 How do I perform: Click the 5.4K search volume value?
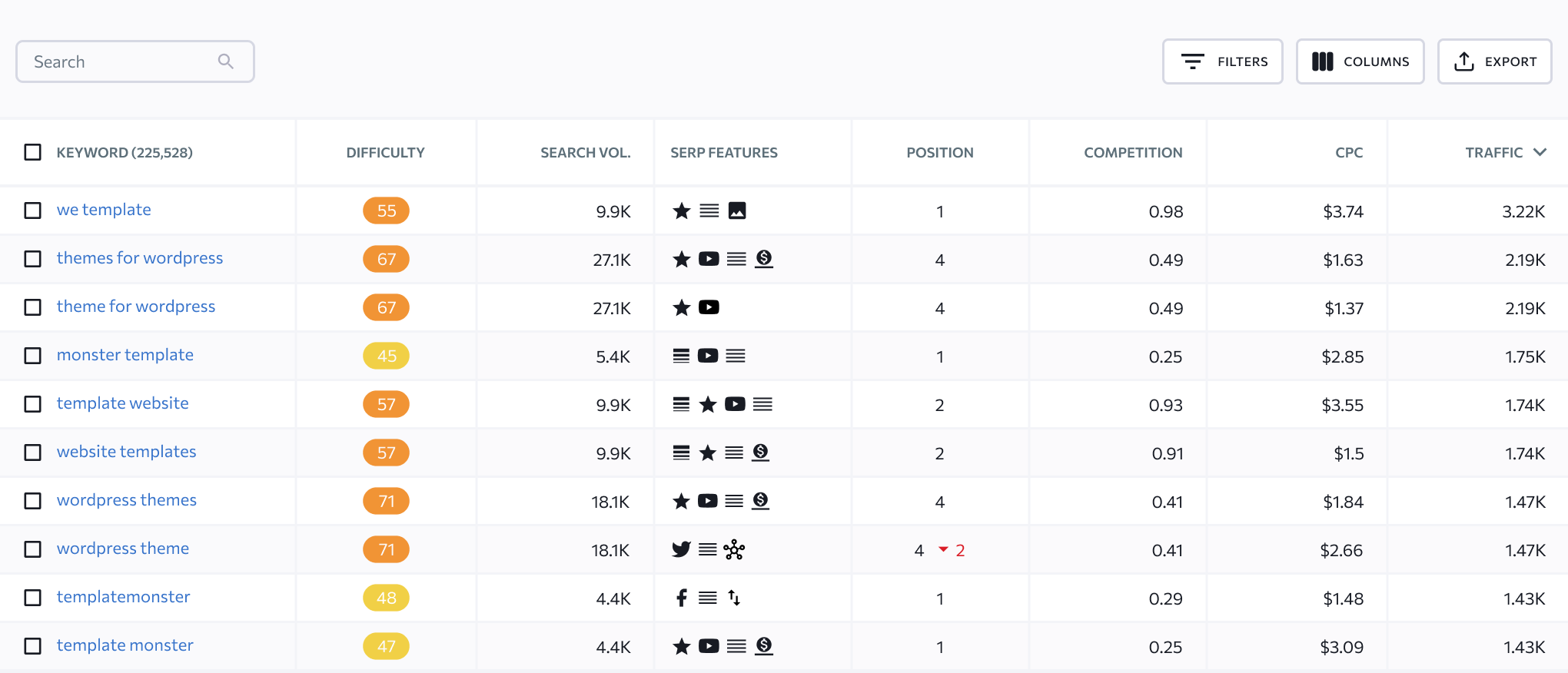click(x=613, y=356)
